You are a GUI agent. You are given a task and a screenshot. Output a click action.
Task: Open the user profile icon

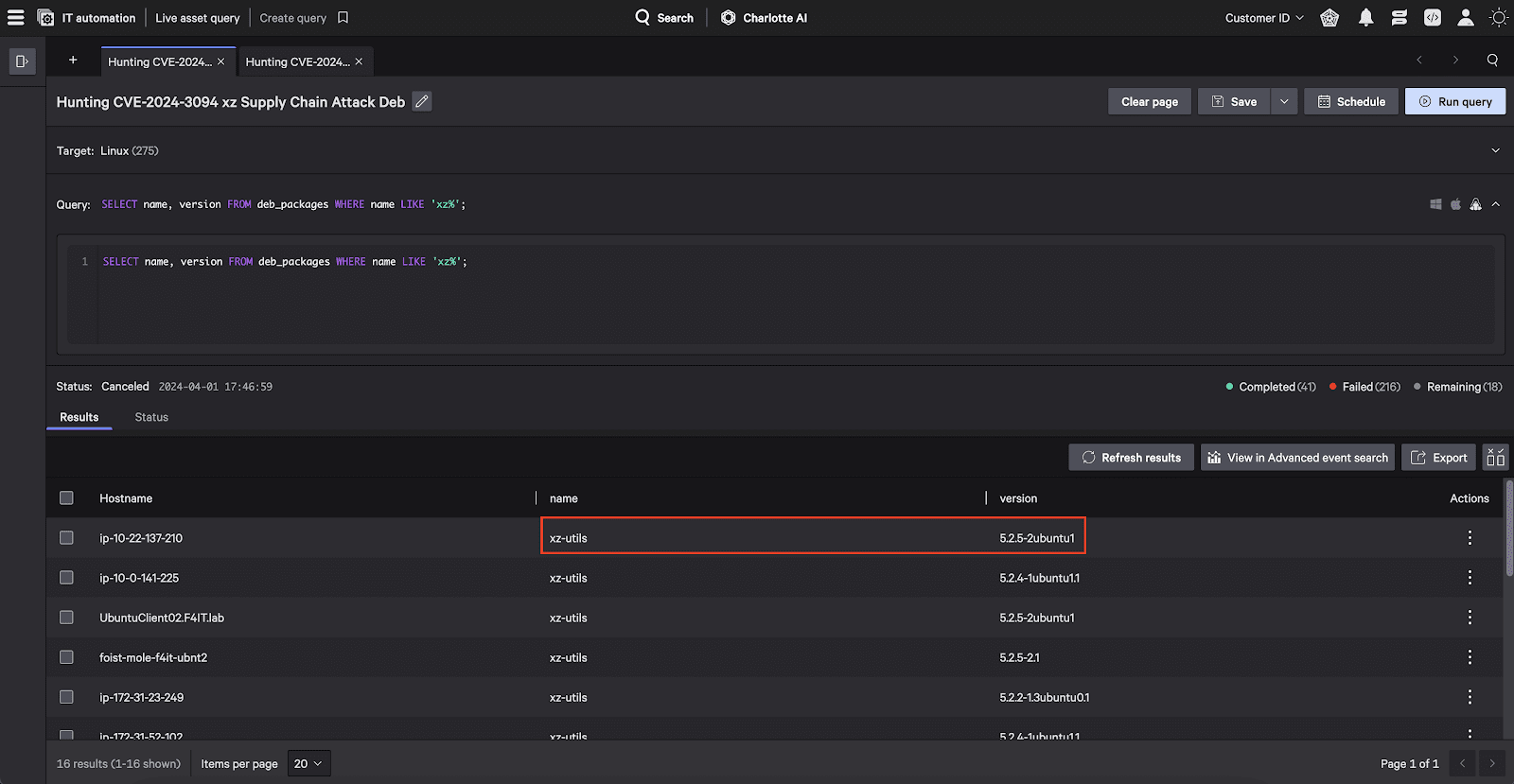point(1466,17)
